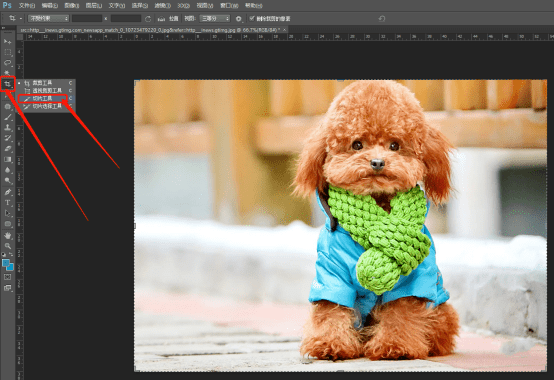Image resolution: width=554 pixels, height=380 pixels.
Task: Select the History Brush tool
Action: point(7,138)
